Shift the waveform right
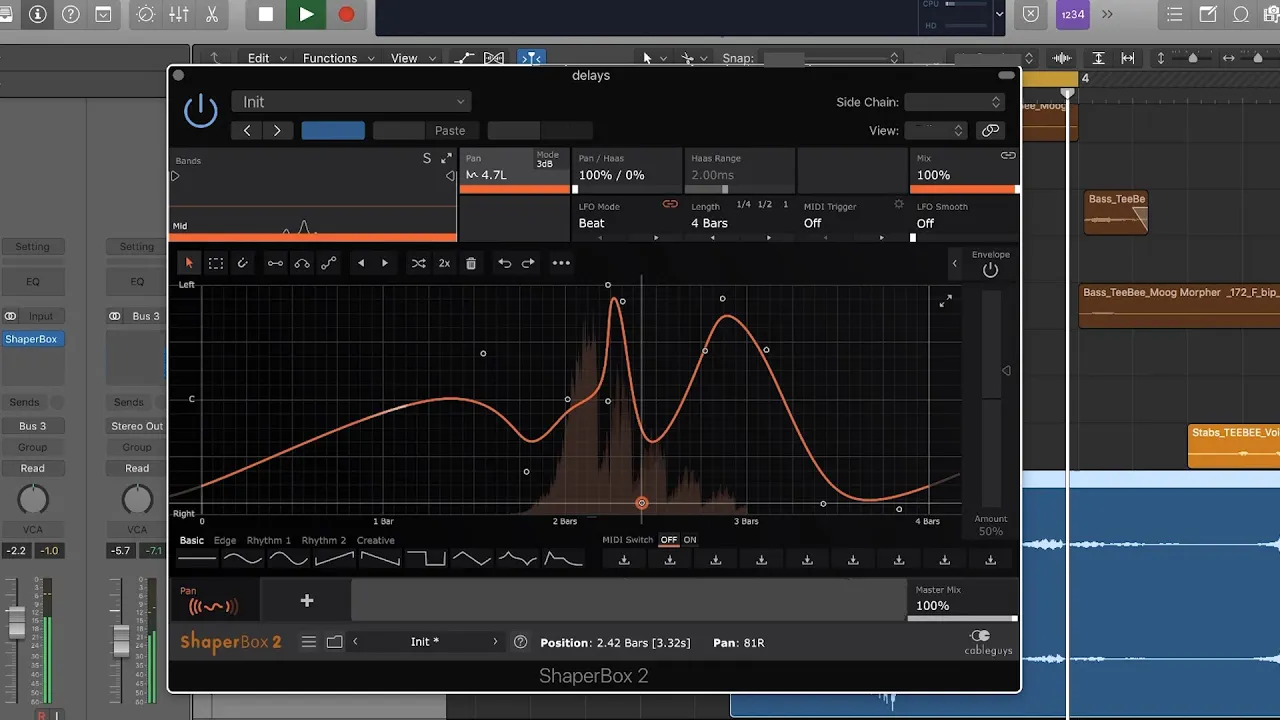Image resolution: width=1280 pixels, height=720 pixels. (x=385, y=263)
